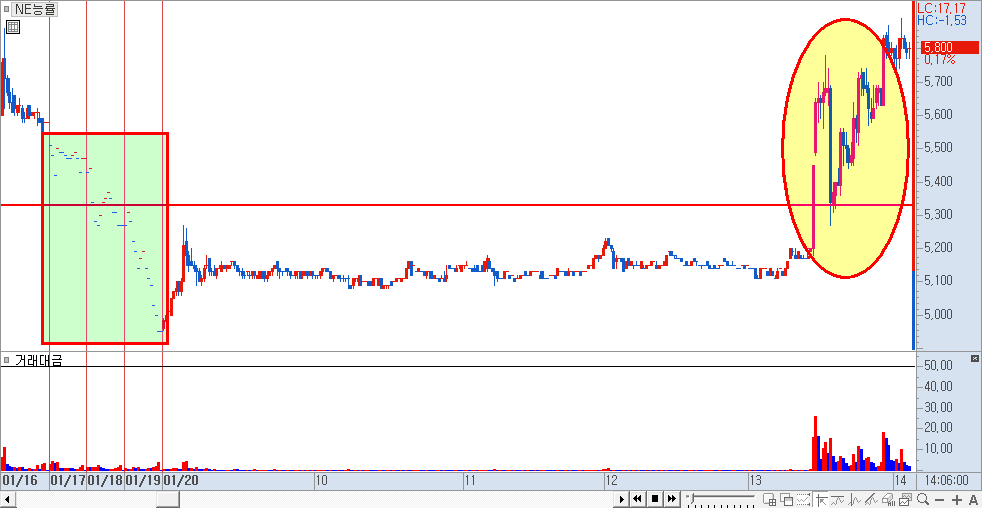Viewport: 982px width, 508px height.
Task: Start chart replay with the play button
Action: point(622,499)
